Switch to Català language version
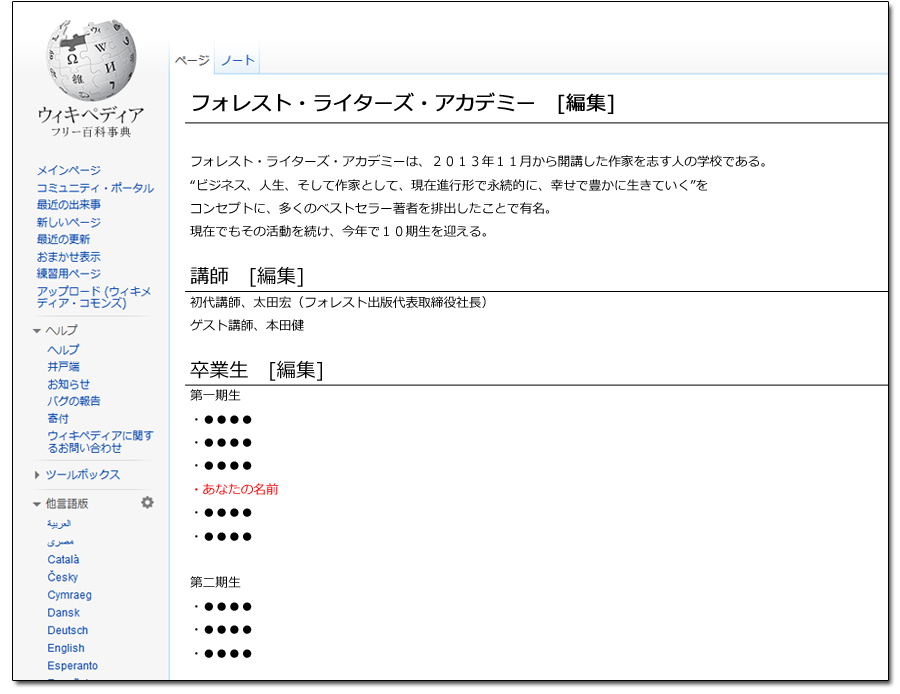The width and height of the screenshot is (900, 694). (63, 559)
